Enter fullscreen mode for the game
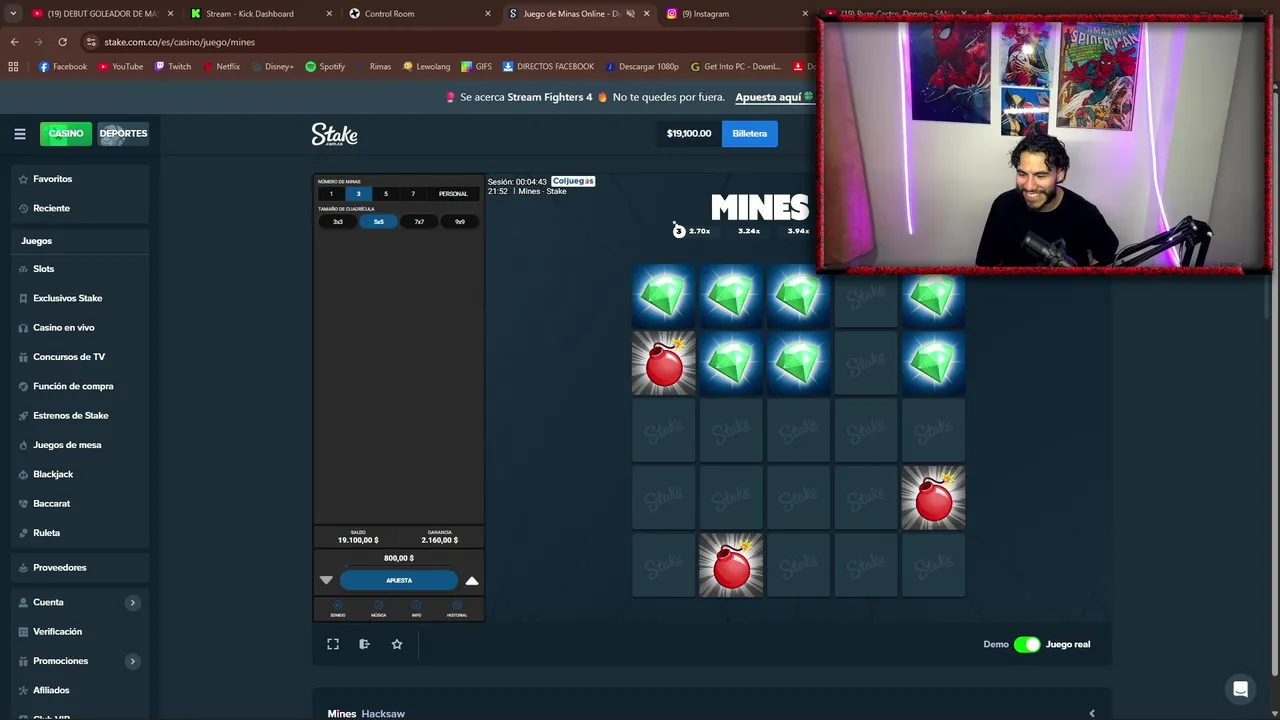Viewport: 1280px width, 720px height. [x=333, y=644]
